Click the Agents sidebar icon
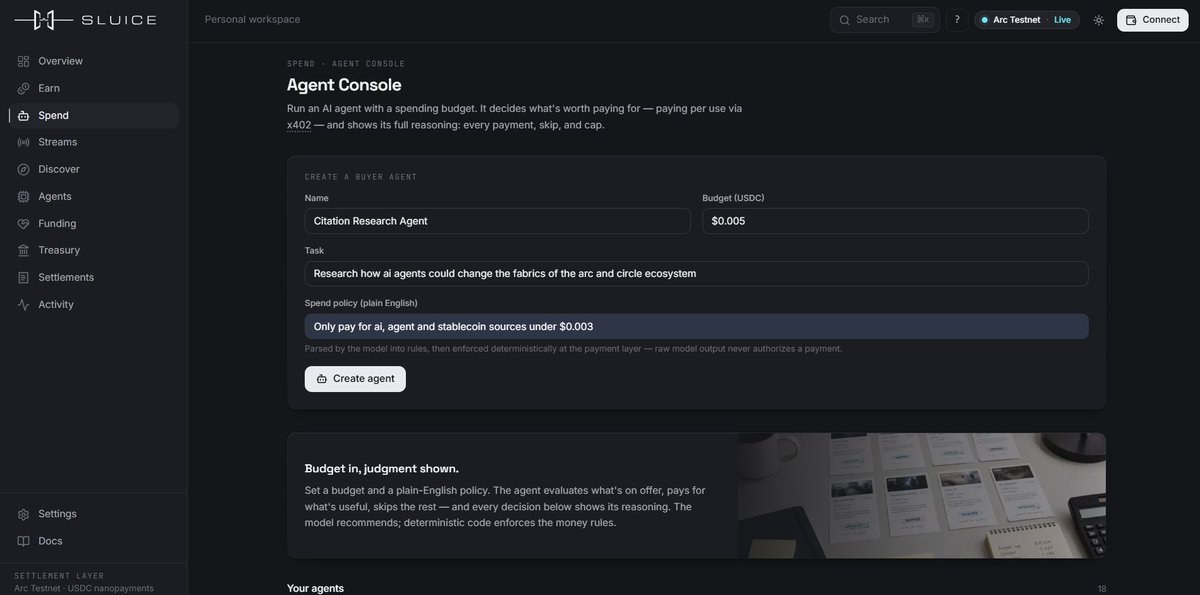The height and width of the screenshot is (595, 1200). [23, 196]
